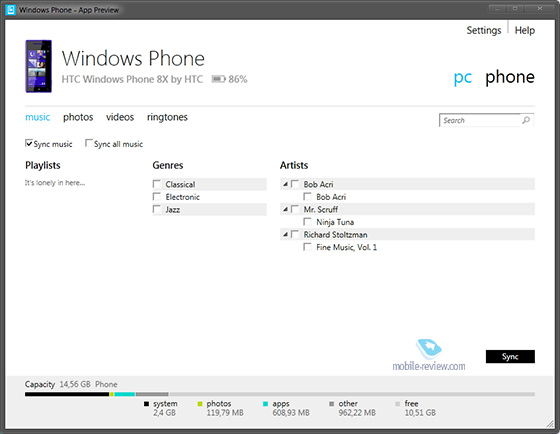This screenshot has width=560, height=434.
Task: Check the Classical genre checkbox
Action: 156,184
